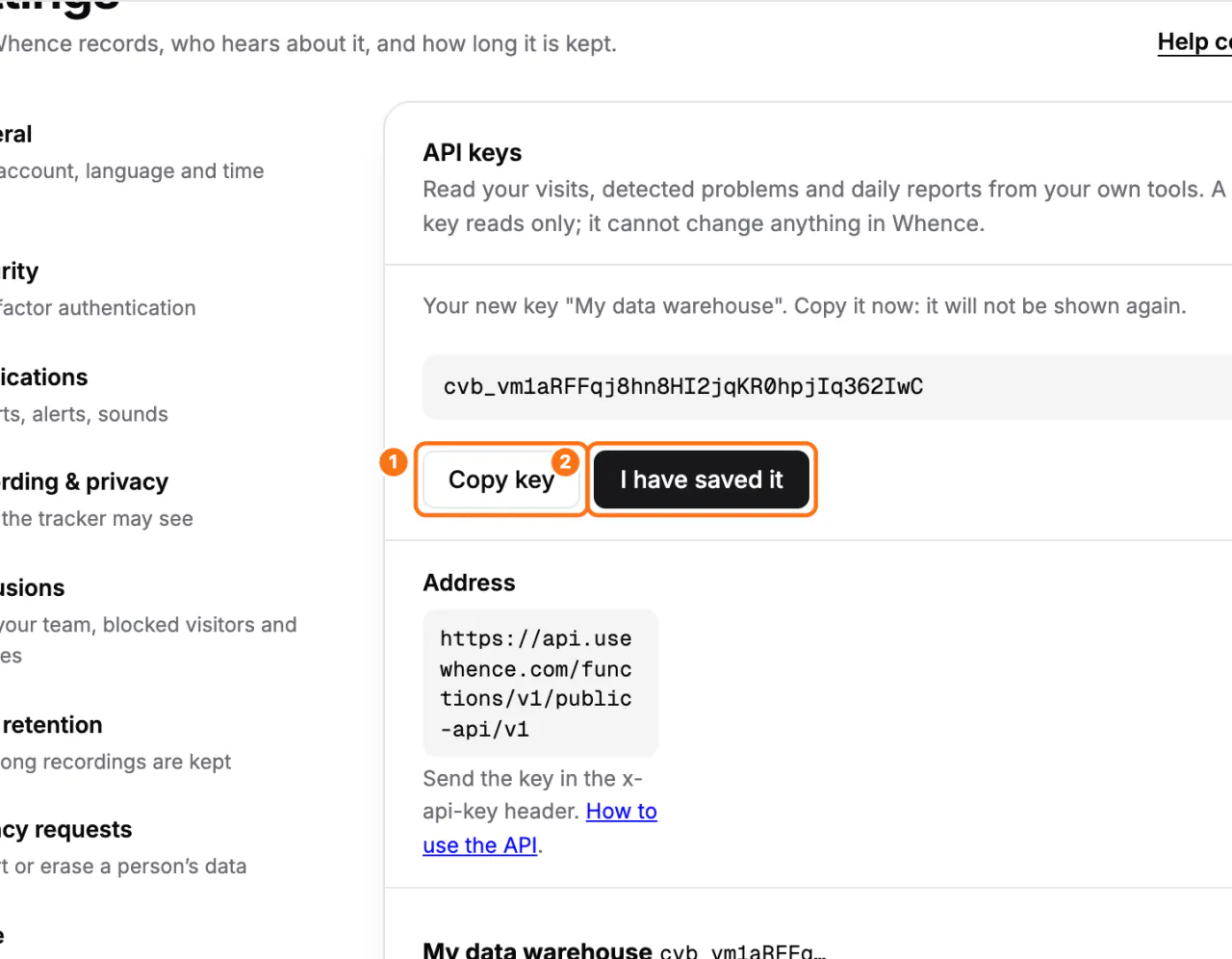
Task: Click the API address code block
Action: pyautogui.click(x=541, y=684)
